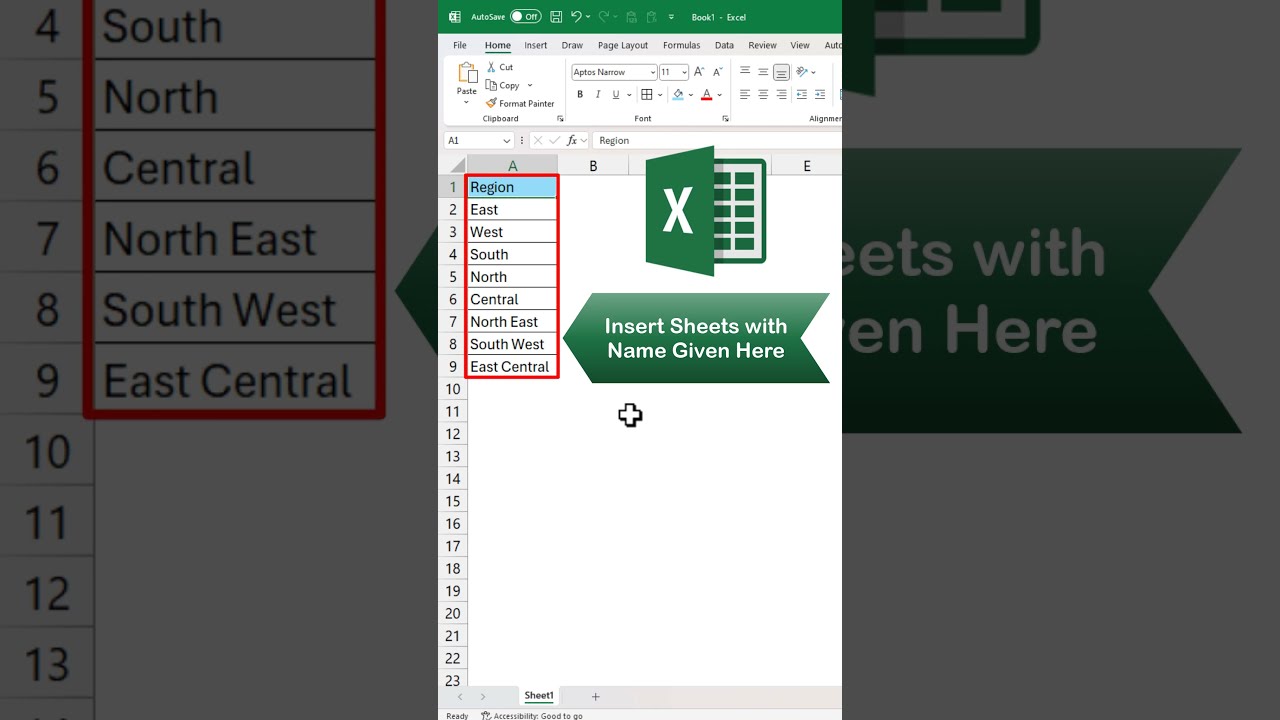Viewport: 1280px width, 720px height.
Task: Apply cell borders icon
Action: pyautogui.click(x=647, y=95)
